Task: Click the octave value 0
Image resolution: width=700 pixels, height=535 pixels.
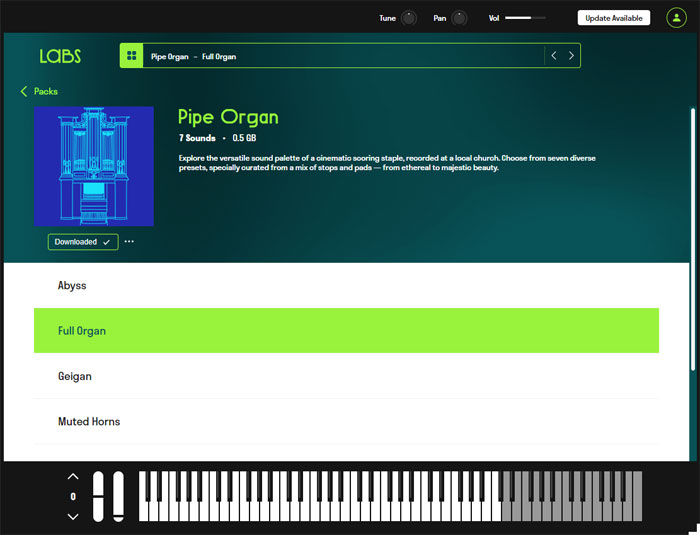Action: point(73,497)
